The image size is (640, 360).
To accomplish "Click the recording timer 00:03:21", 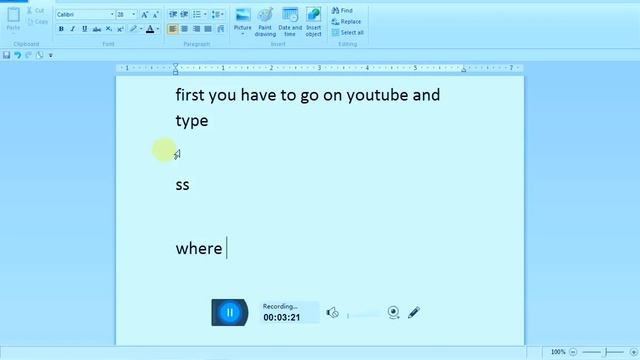I will click(282, 318).
